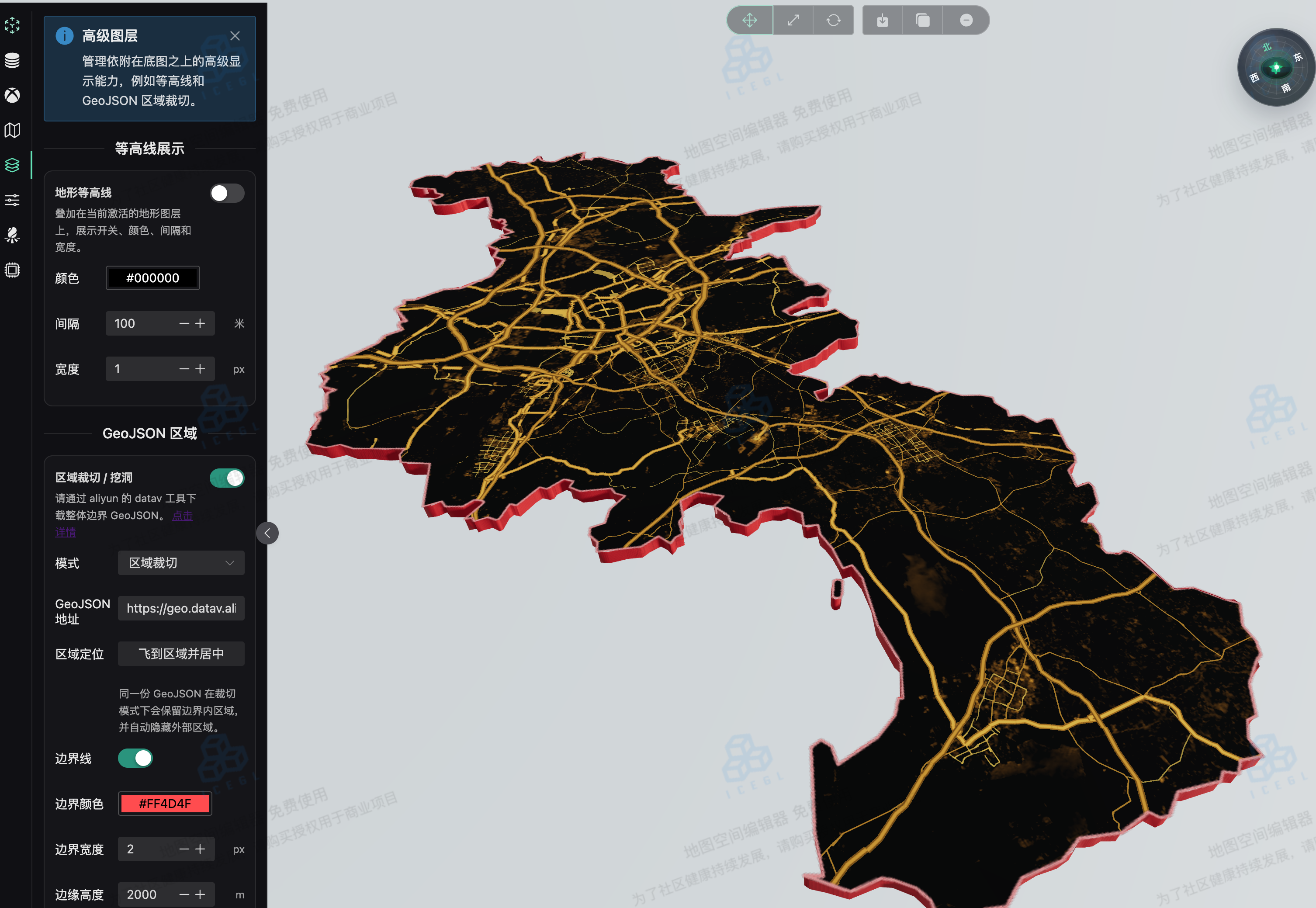This screenshot has height=908, width=1316.
Task: Increase the 间隔 interval value with plus
Action: pyautogui.click(x=200, y=323)
